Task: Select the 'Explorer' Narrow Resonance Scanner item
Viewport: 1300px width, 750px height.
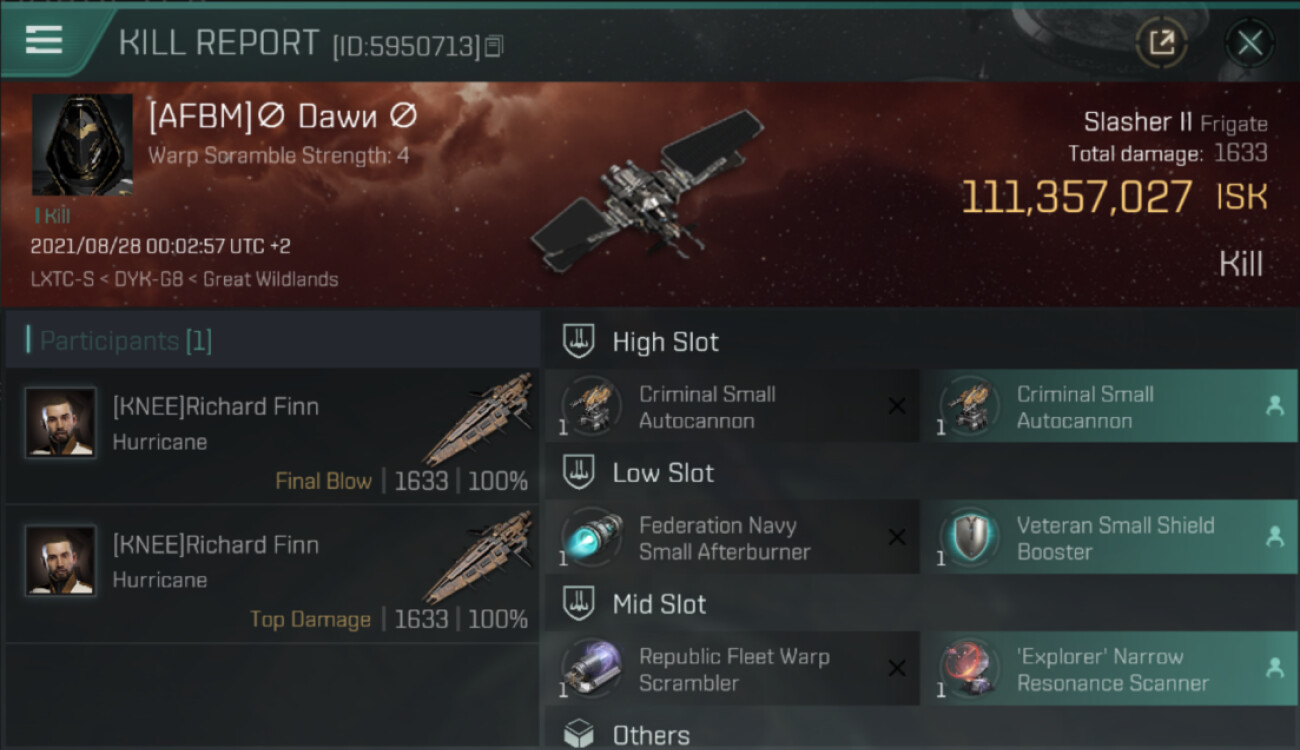Action: 1109,669
